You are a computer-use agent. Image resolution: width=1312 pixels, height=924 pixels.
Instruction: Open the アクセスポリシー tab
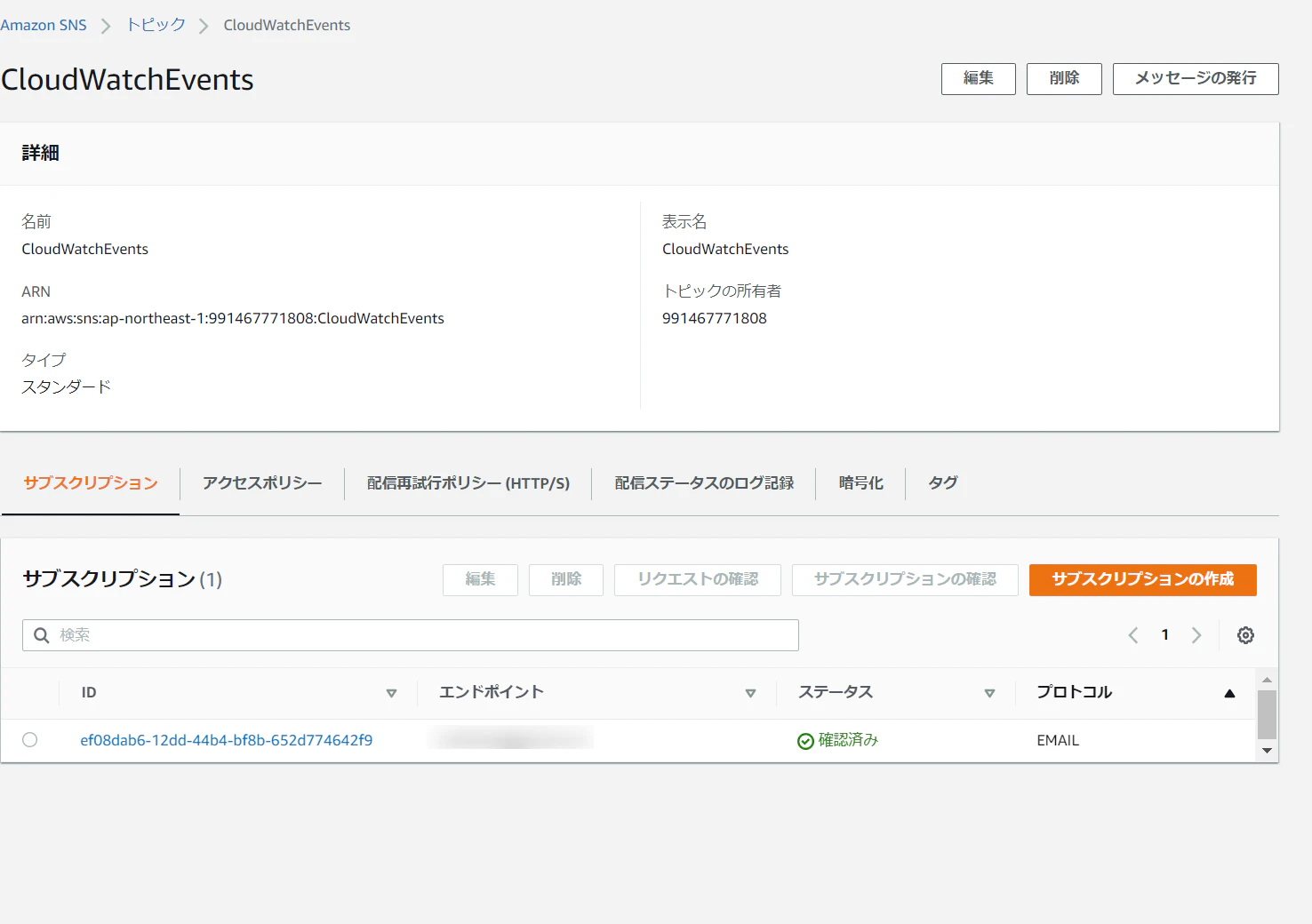(x=262, y=483)
